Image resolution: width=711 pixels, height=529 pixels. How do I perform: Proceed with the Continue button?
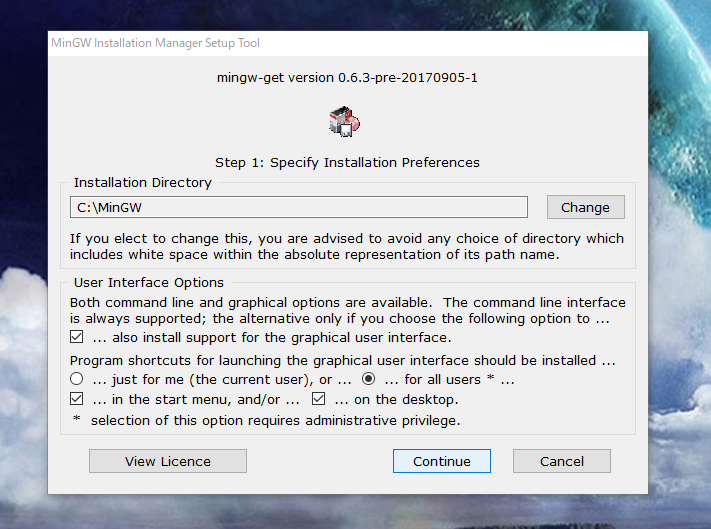click(442, 461)
